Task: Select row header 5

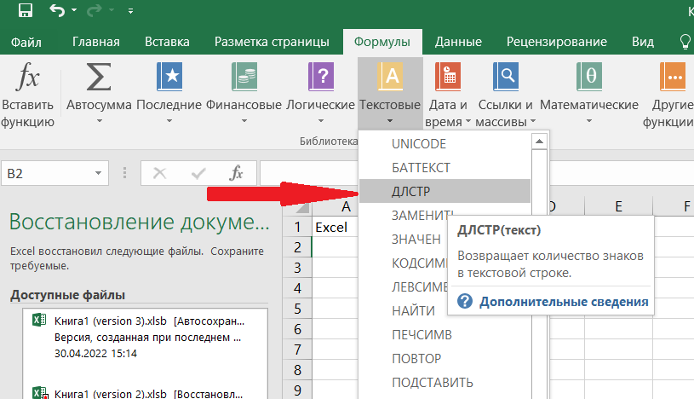Action: (297, 309)
